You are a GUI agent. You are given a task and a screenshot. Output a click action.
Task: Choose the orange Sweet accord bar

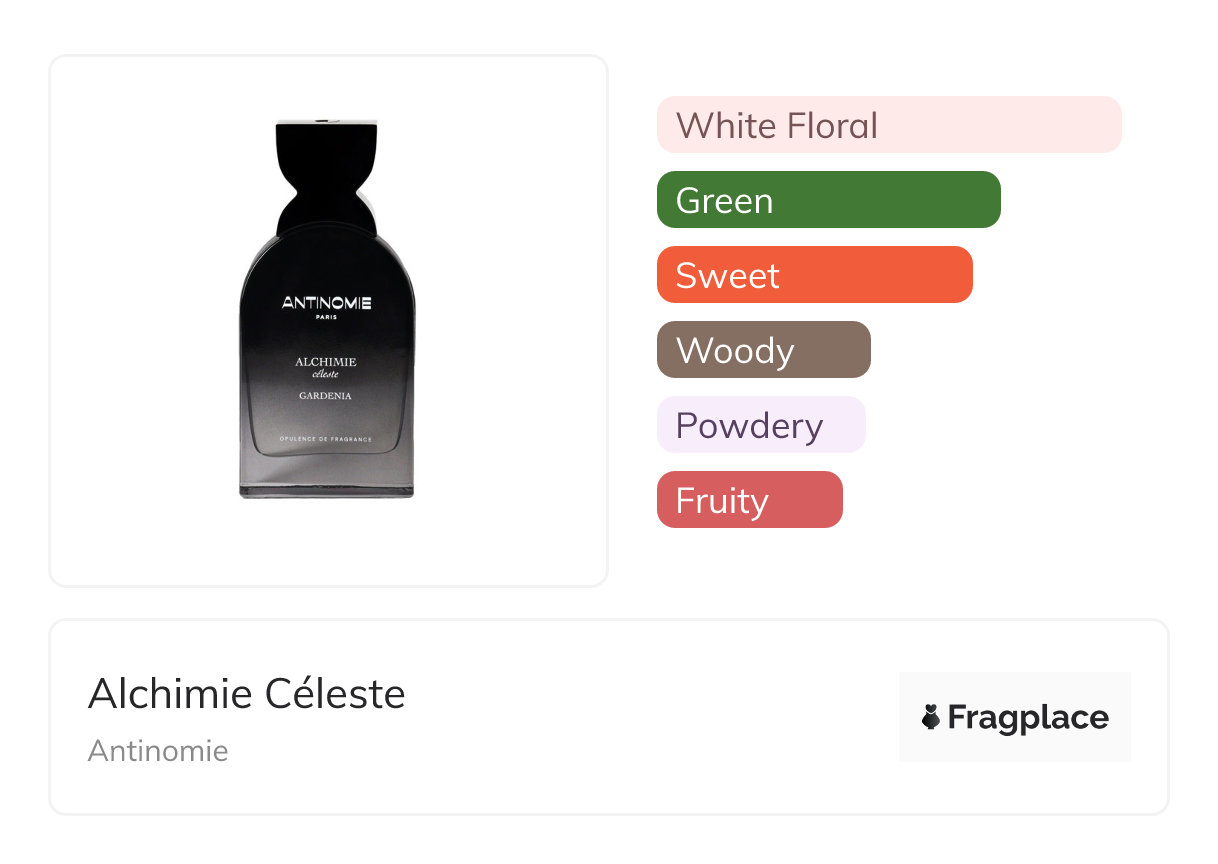814,275
